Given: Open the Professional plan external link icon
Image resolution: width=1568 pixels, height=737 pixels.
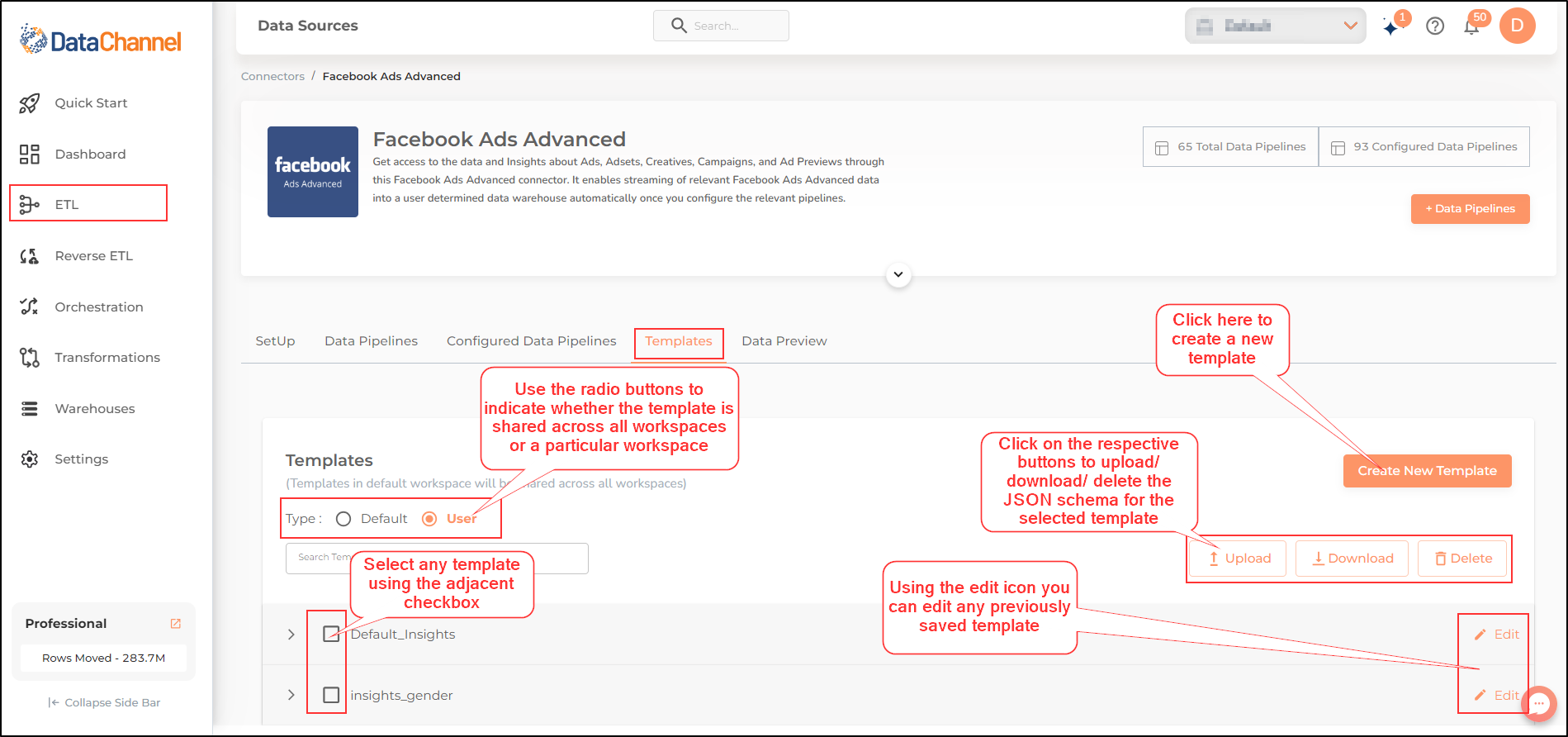Looking at the screenshot, I should 175,624.
